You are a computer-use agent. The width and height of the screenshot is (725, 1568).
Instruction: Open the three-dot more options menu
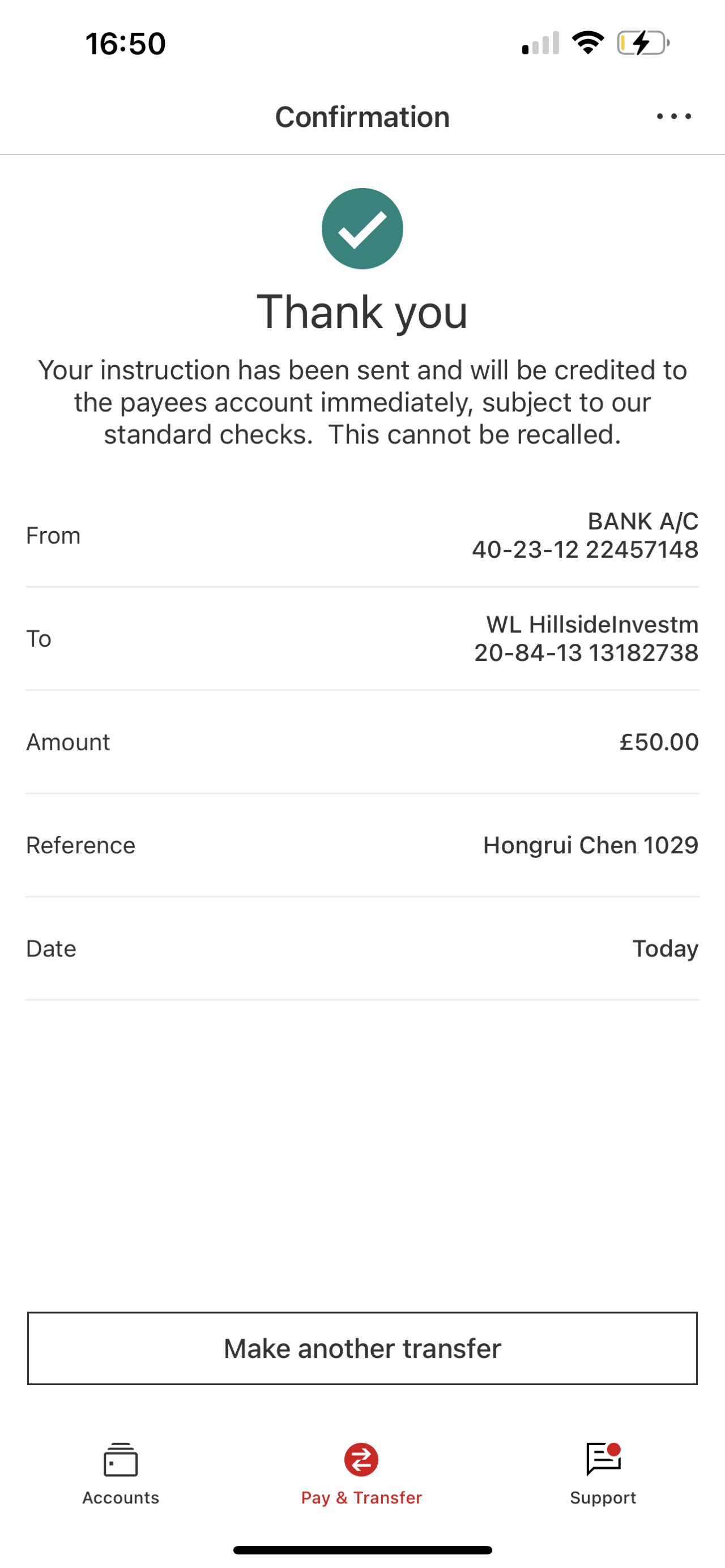point(673,116)
